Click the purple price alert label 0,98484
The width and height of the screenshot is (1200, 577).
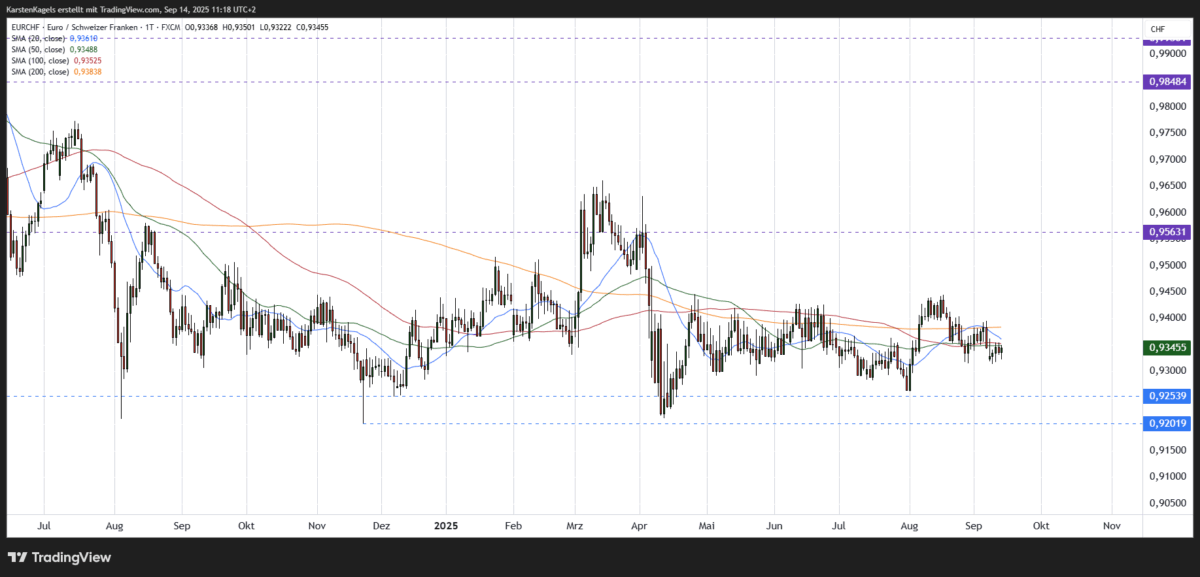(1166, 81)
